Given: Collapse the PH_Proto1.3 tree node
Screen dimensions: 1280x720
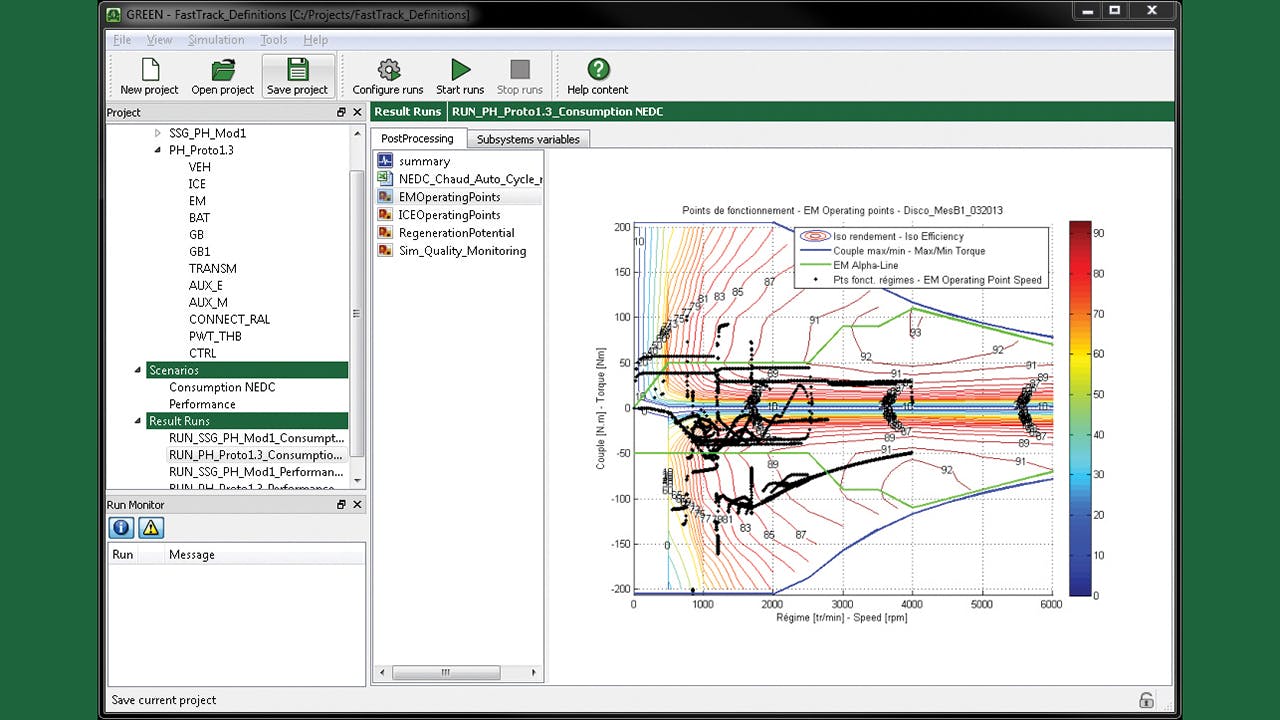Looking at the screenshot, I should point(157,150).
